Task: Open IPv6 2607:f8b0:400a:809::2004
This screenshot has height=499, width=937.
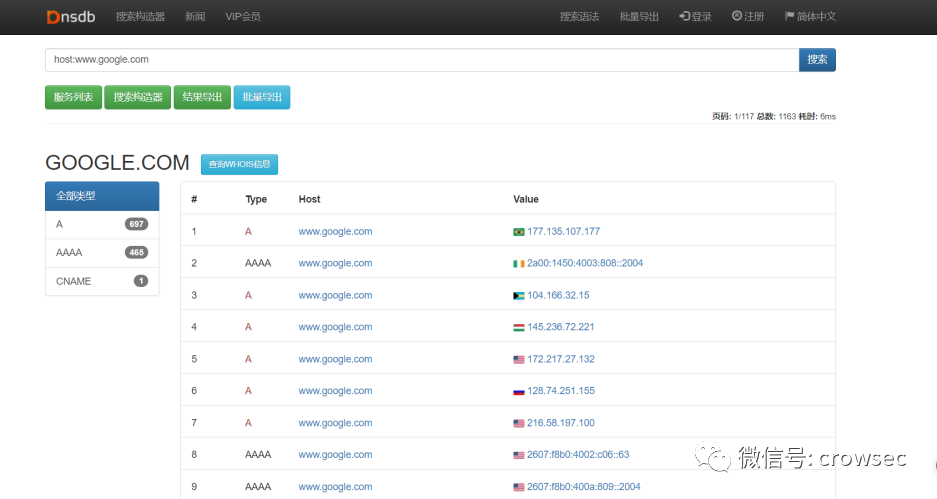Action: 584,487
